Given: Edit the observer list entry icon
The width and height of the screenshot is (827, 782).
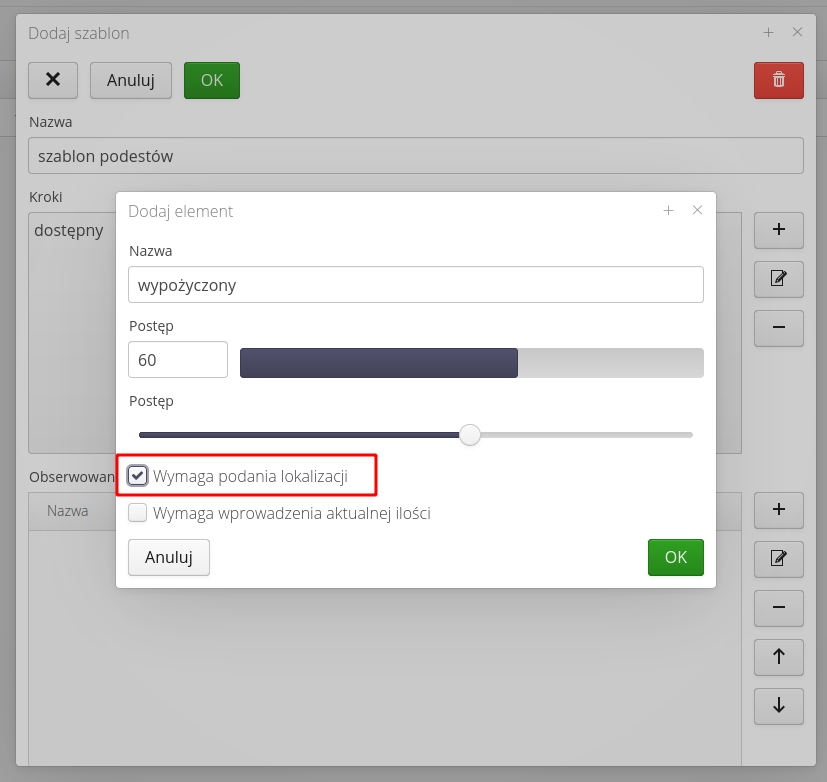Looking at the screenshot, I should coord(778,558).
